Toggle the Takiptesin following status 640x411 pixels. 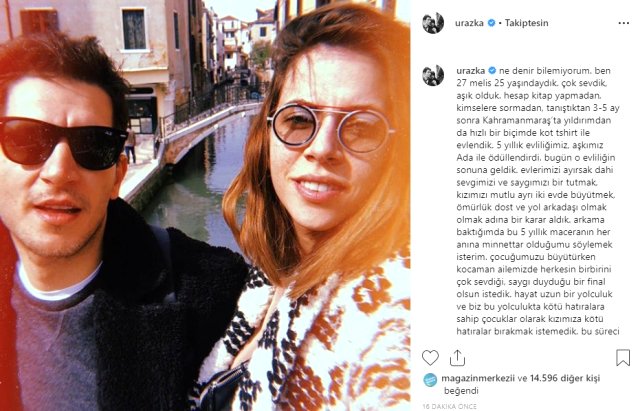(x=526, y=23)
